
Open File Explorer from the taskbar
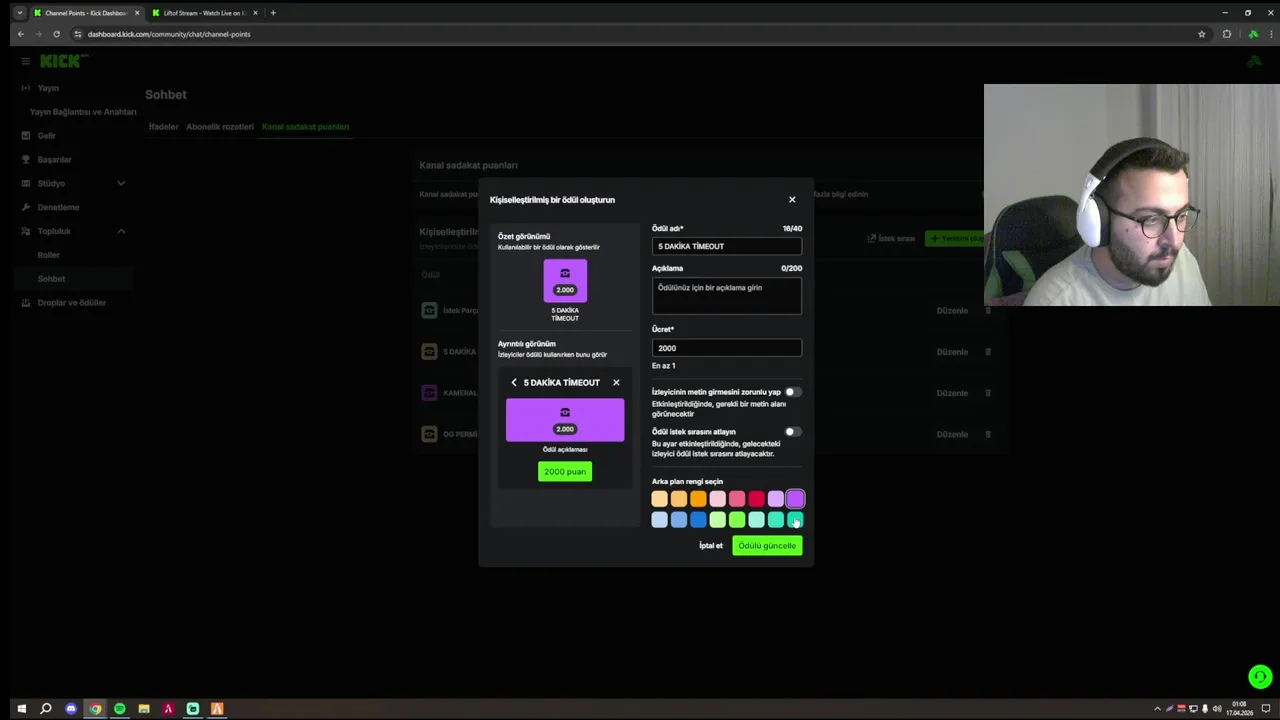(x=144, y=709)
